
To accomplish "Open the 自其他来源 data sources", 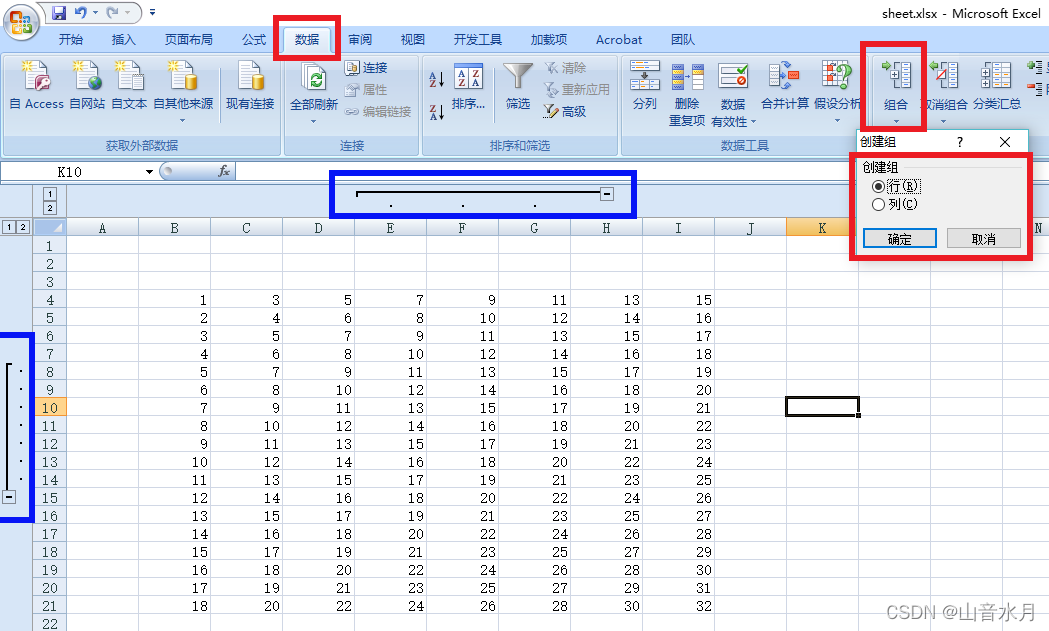I will click(x=183, y=90).
